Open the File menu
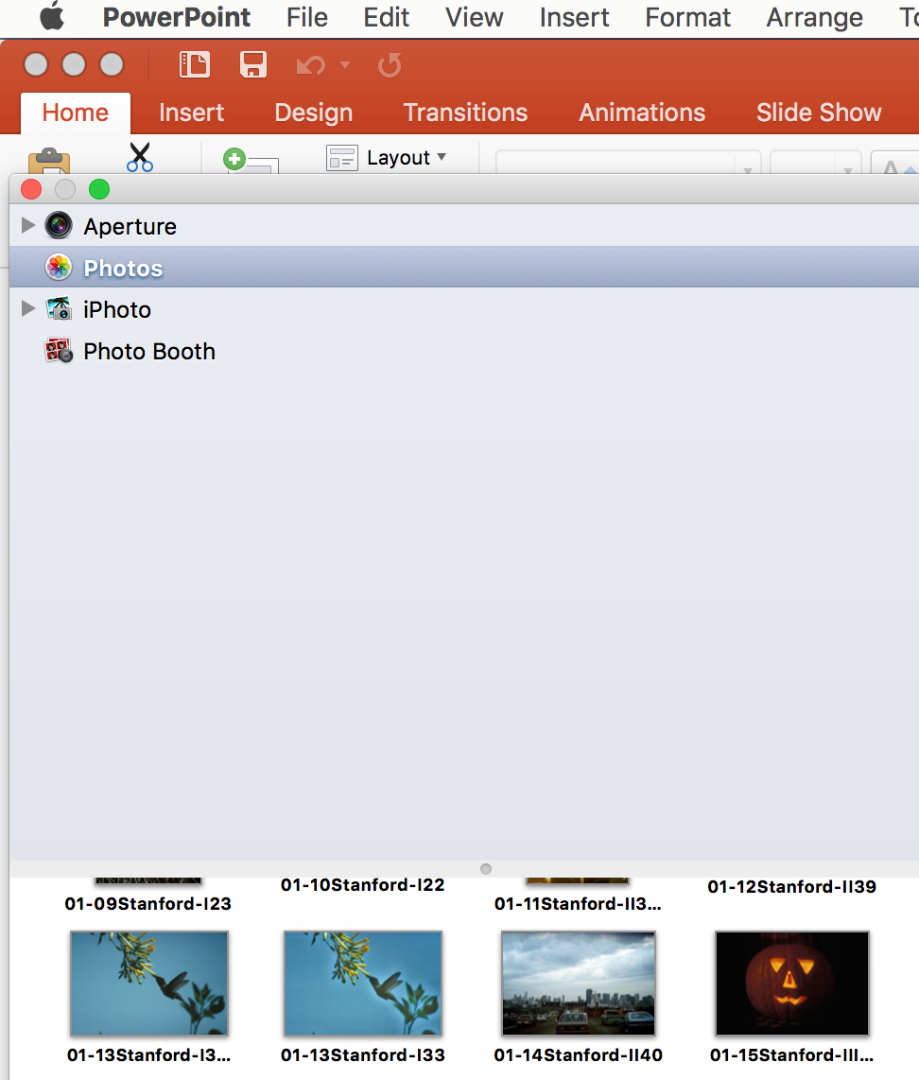This screenshot has height=1080, width=919. click(307, 17)
